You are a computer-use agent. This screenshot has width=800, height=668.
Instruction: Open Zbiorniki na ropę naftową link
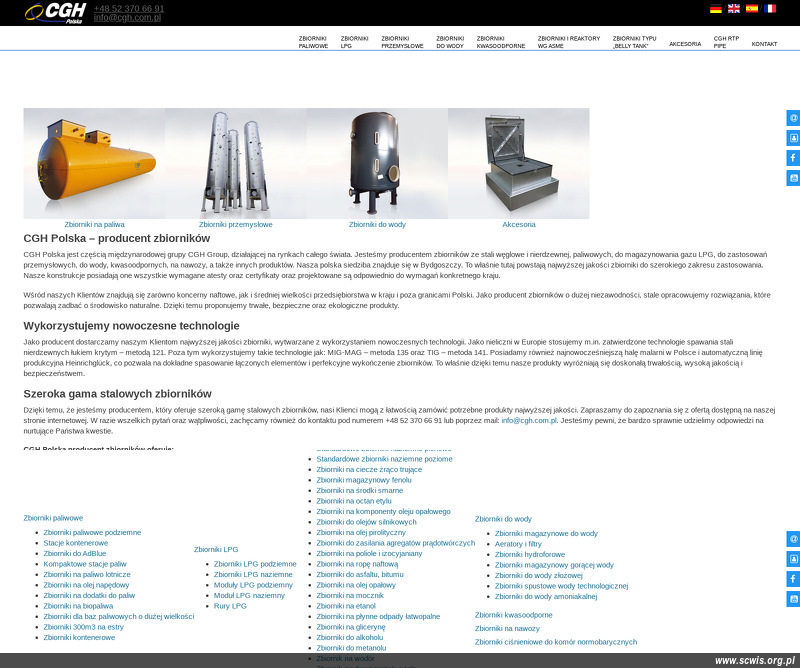point(357,564)
